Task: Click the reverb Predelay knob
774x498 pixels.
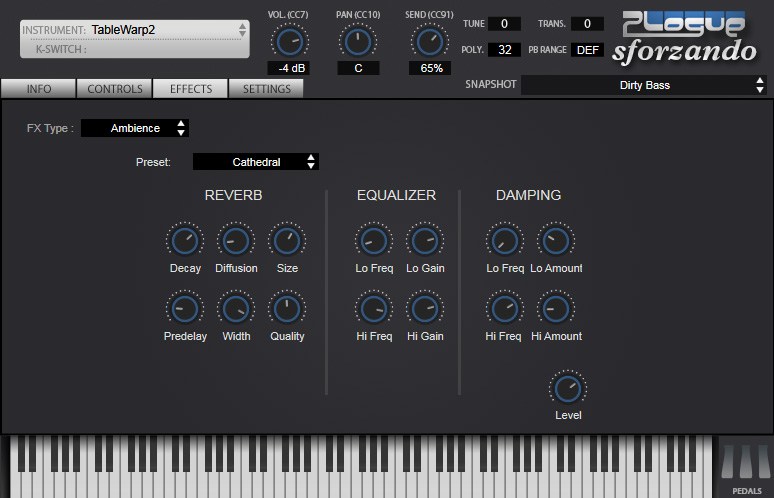Action: click(x=185, y=309)
